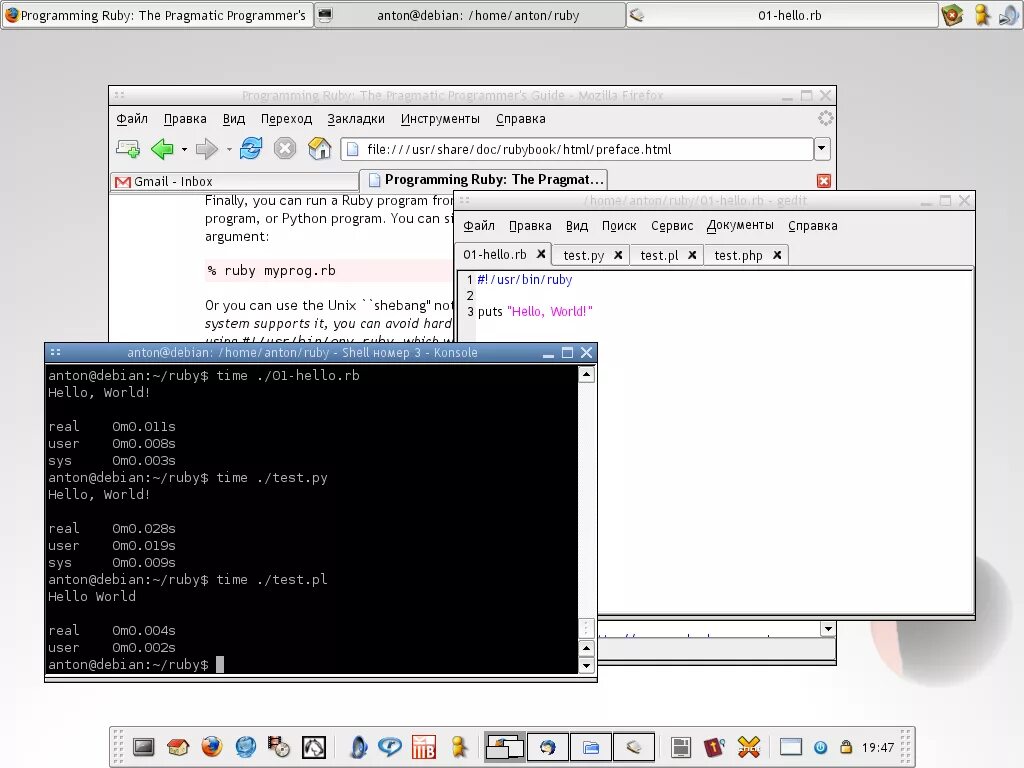
Task: Open red Bible book applet icon
Action: (714, 746)
